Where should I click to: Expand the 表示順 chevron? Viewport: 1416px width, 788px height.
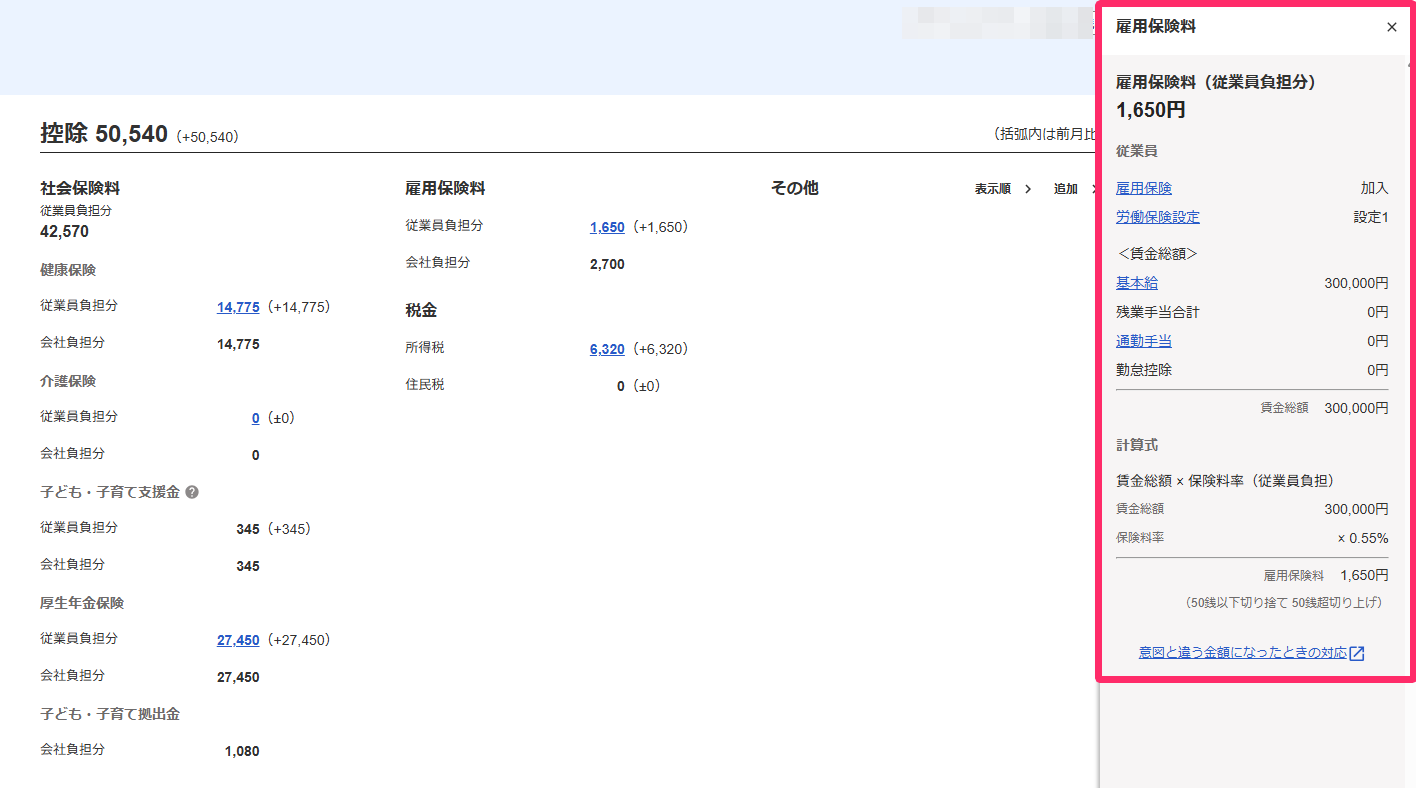click(1028, 189)
